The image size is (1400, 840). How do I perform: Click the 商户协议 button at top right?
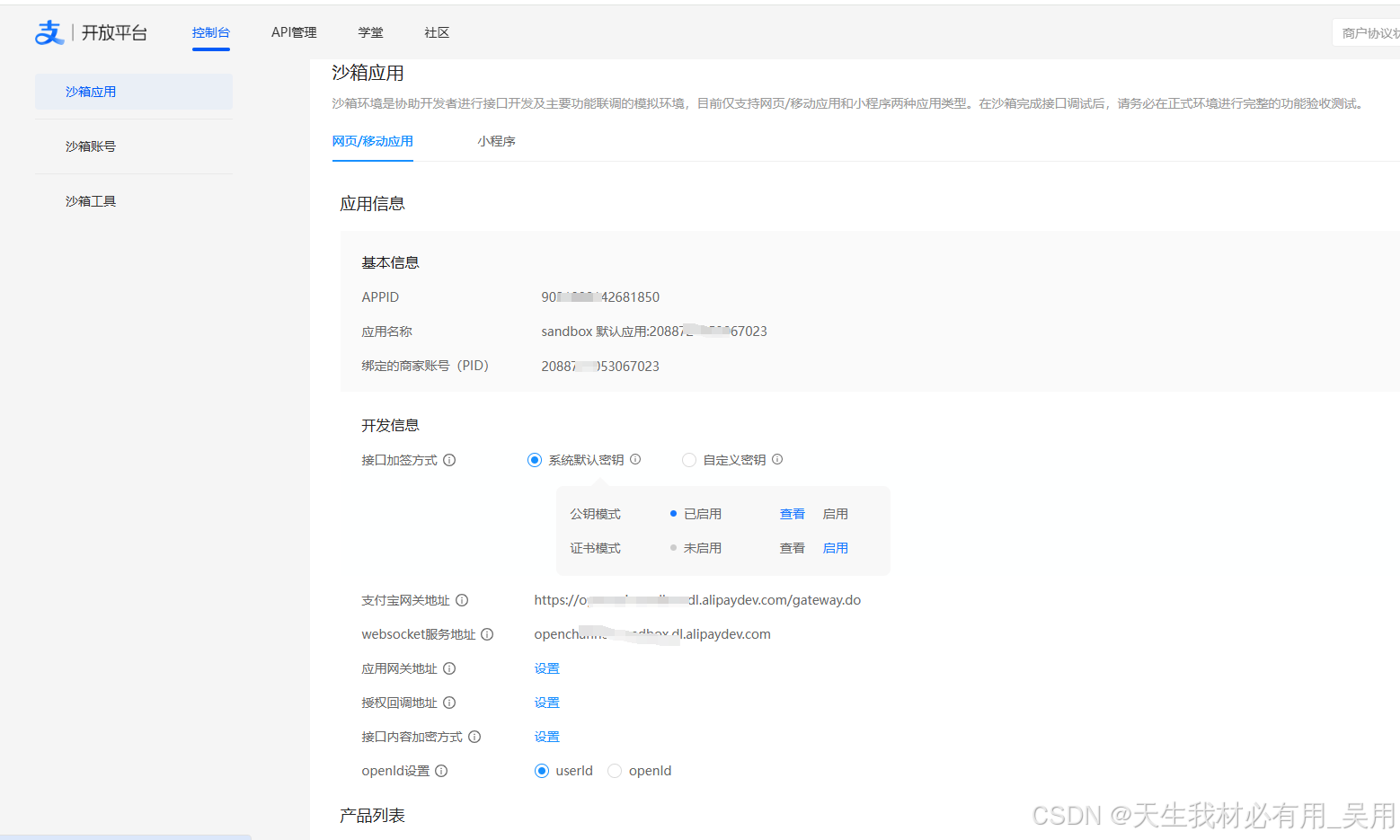1366,33
